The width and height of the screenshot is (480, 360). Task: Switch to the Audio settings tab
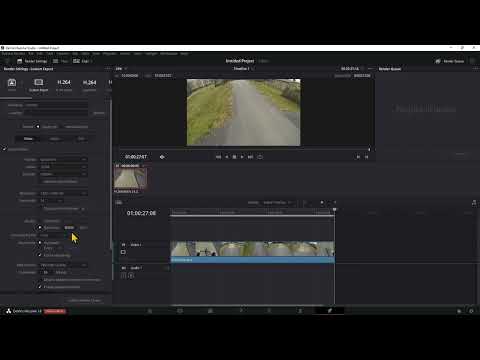[x=55, y=139]
